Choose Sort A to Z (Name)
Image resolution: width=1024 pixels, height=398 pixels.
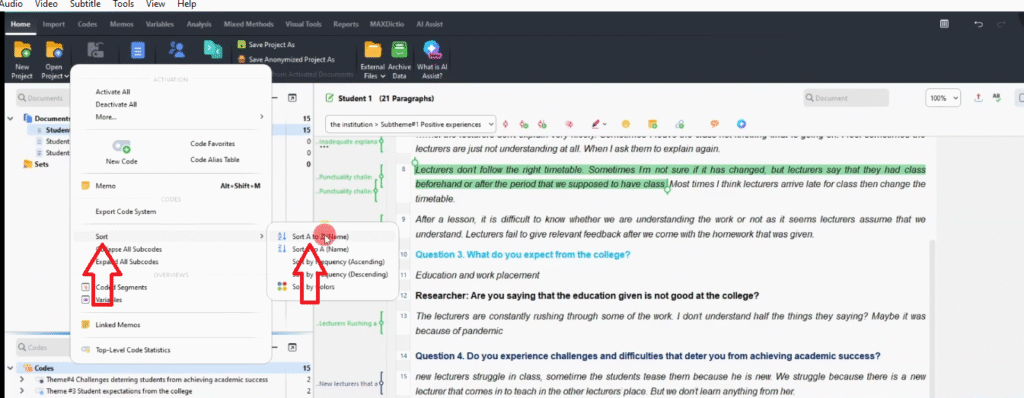[320, 236]
